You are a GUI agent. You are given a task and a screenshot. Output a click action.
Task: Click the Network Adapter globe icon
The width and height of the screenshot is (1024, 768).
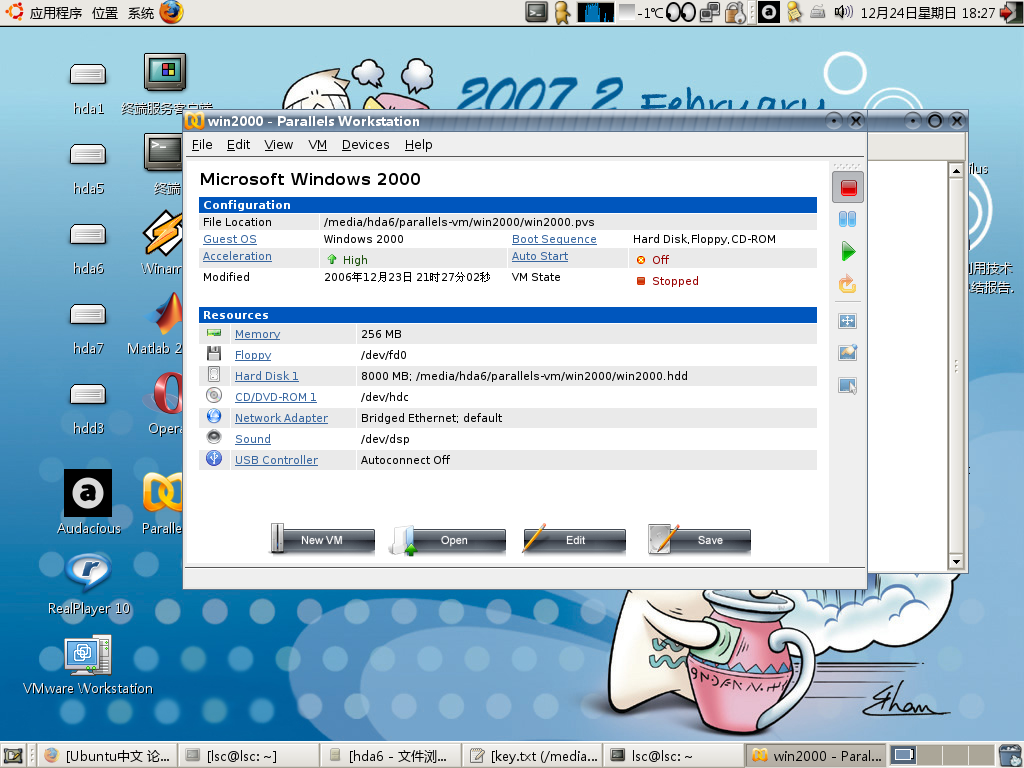(214, 417)
